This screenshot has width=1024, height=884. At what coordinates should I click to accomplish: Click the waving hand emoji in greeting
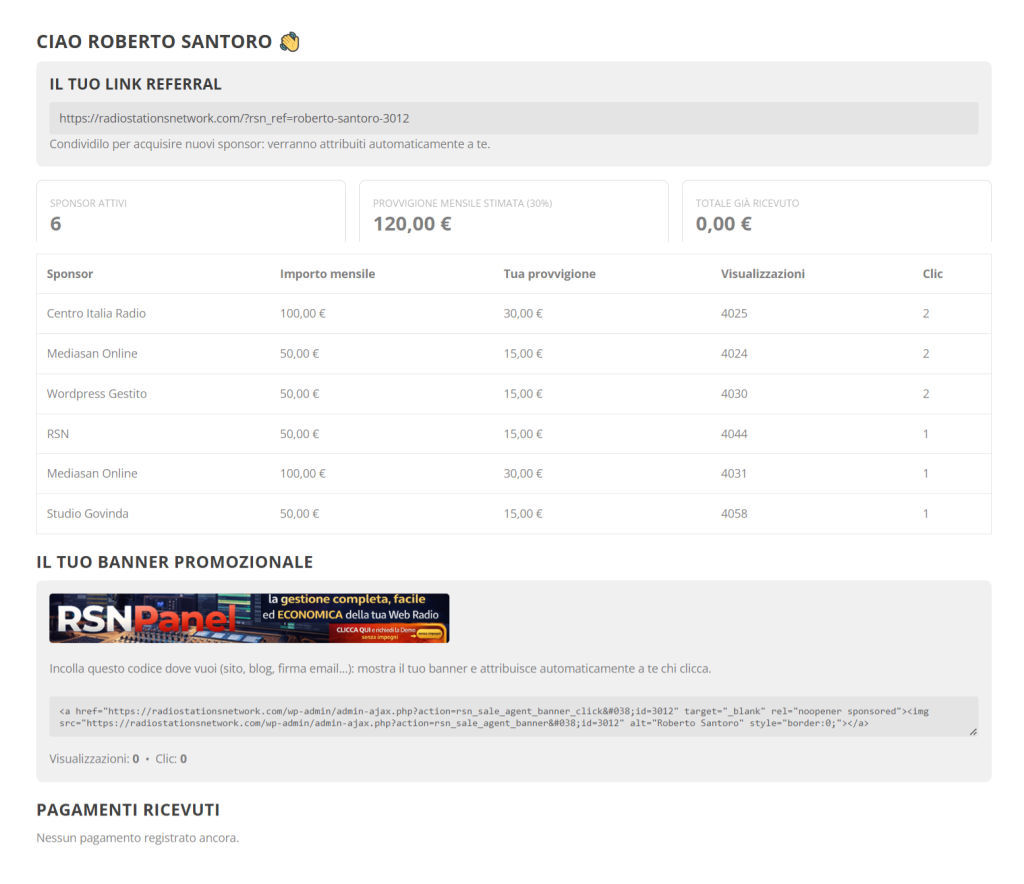coord(289,42)
